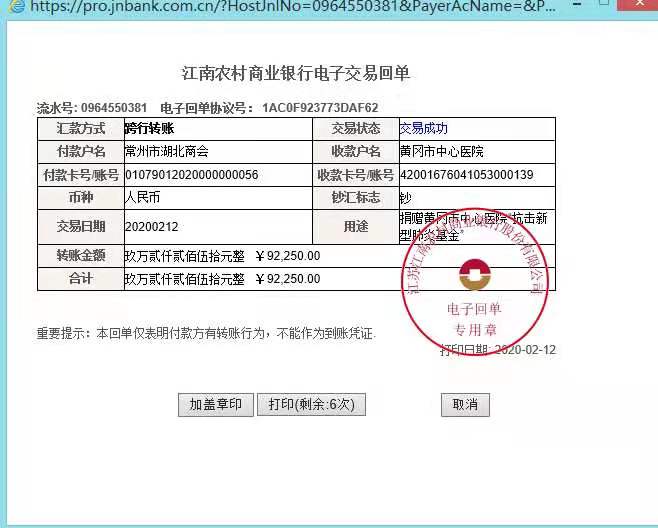Click payee name 黄冈市中心医院
Viewport: 658px width, 528px height.
point(441,152)
